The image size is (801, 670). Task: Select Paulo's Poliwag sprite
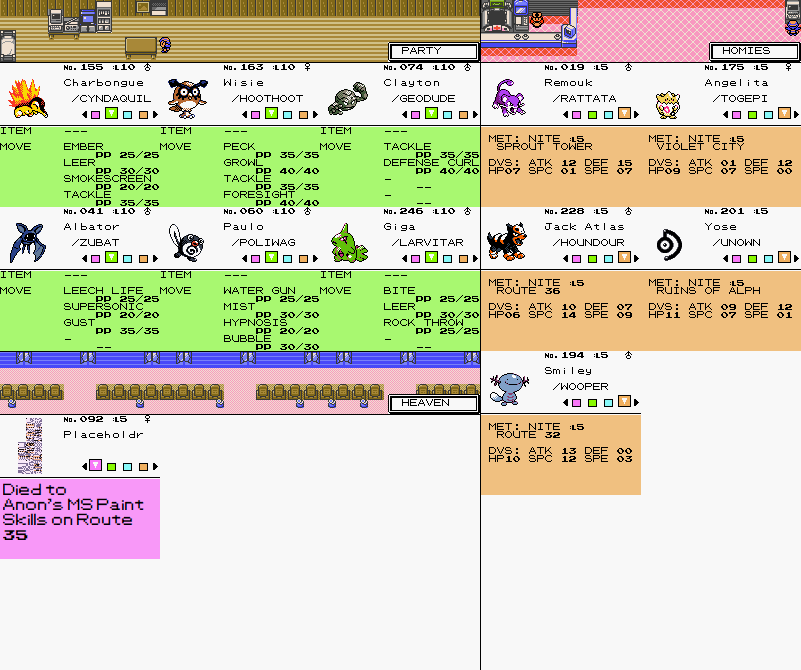(186, 243)
